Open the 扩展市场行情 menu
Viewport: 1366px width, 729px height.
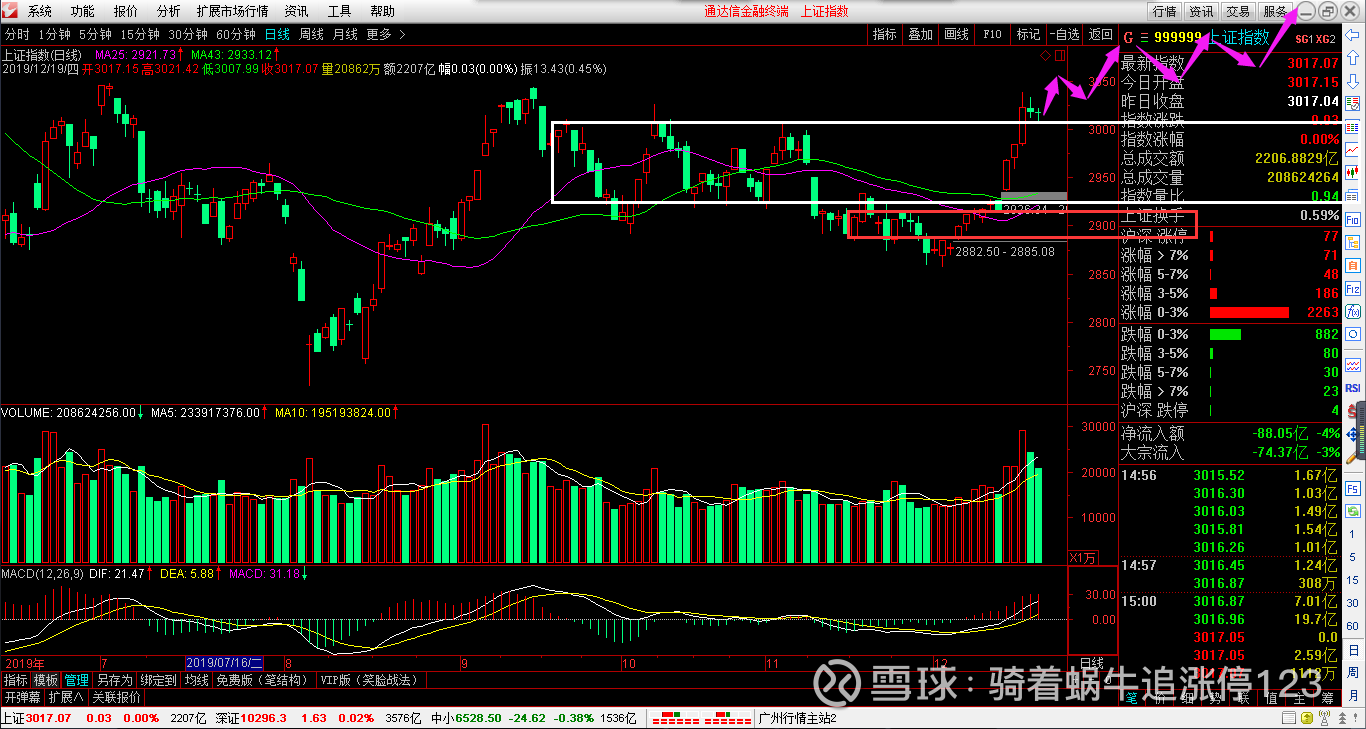tap(232, 11)
